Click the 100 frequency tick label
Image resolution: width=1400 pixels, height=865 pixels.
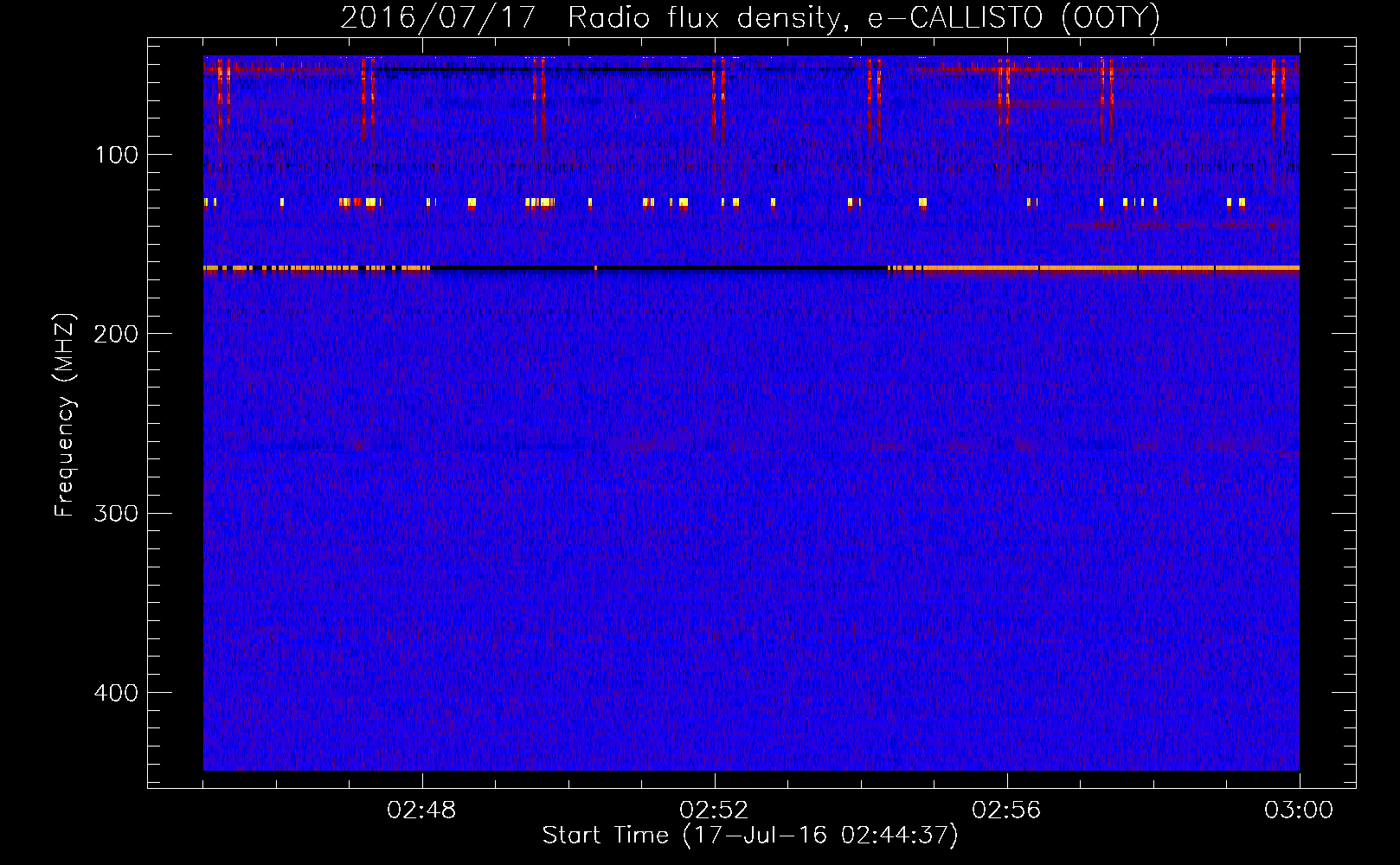tap(117, 155)
